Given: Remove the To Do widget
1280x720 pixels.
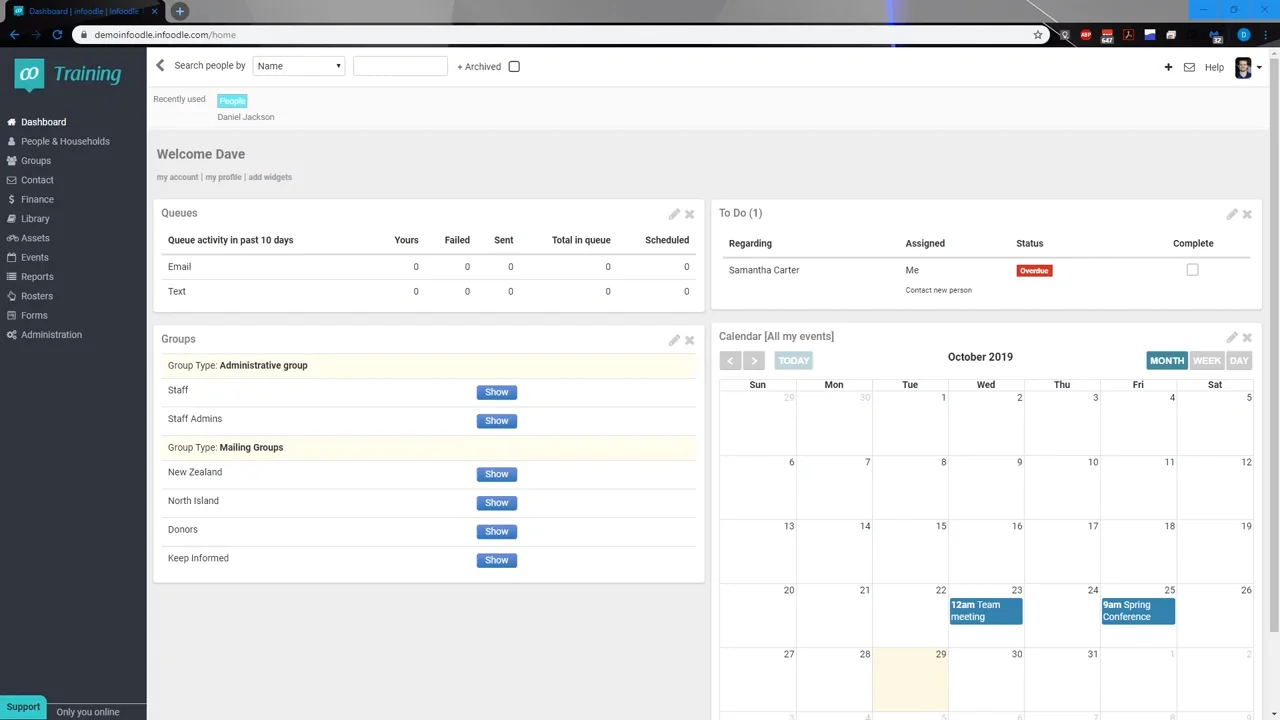Looking at the screenshot, I should coord(1247,214).
